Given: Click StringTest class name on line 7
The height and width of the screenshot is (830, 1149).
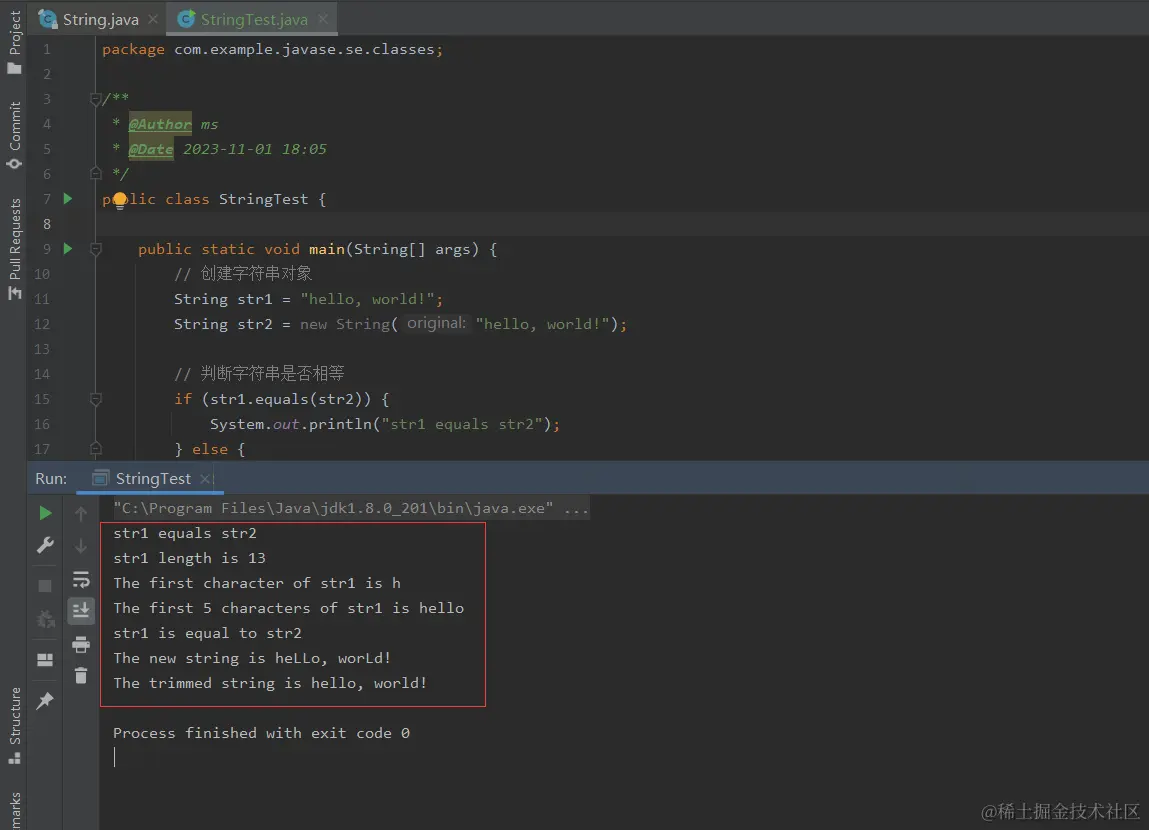Looking at the screenshot, I should [x=263, y=199].
